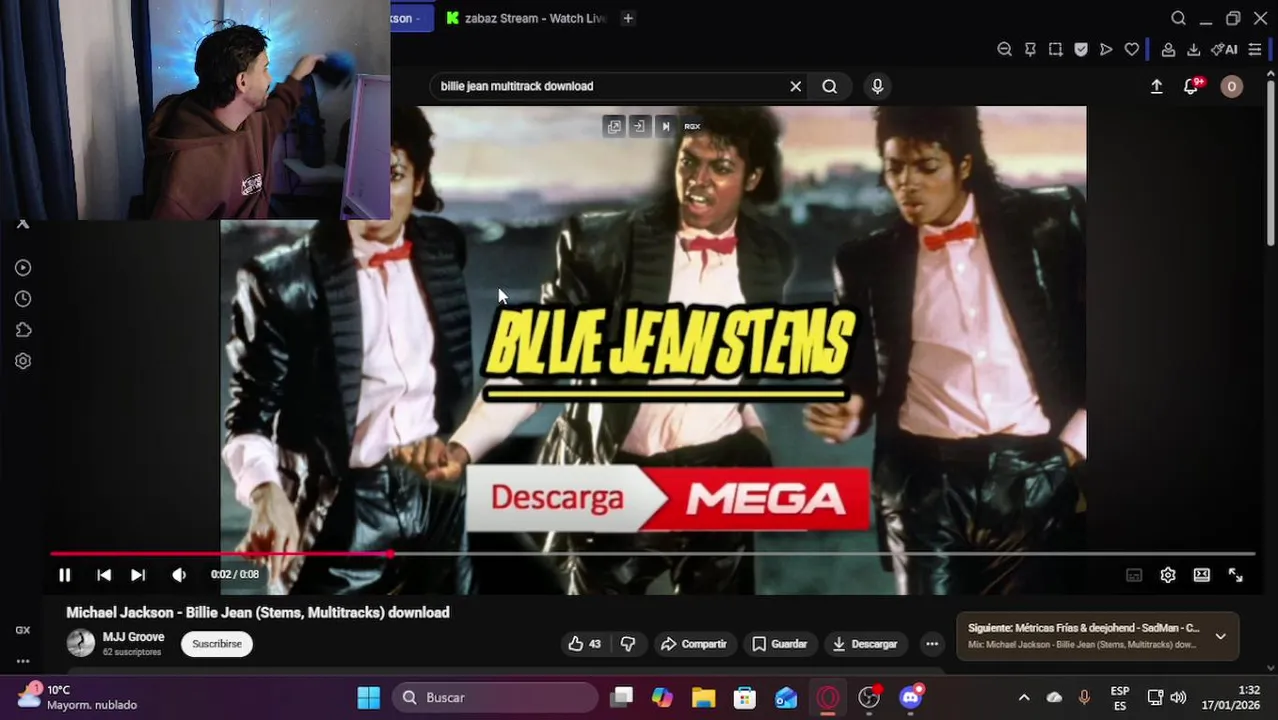Open YouTube notifications bell

point(1191,87)
